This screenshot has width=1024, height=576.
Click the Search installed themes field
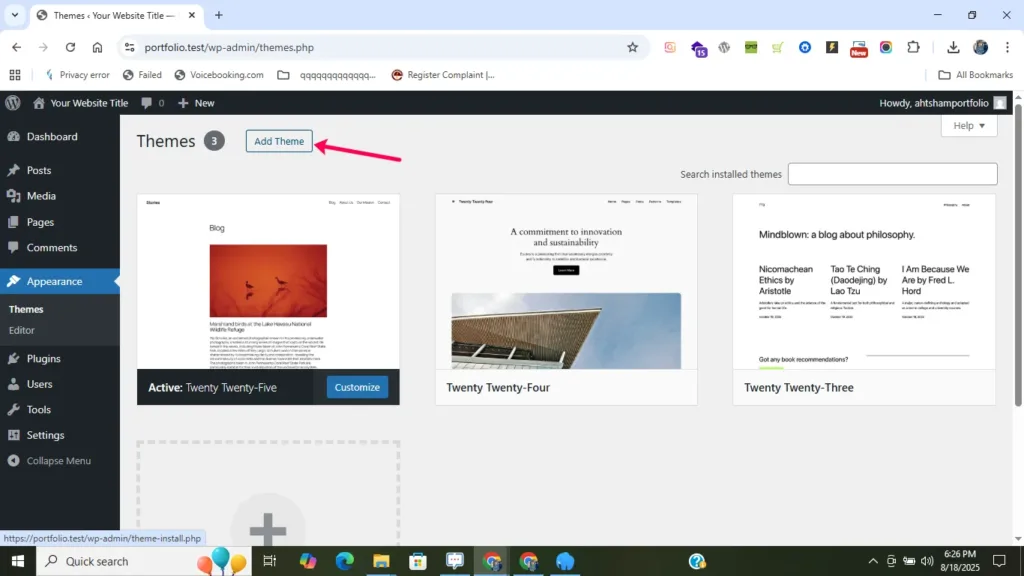click(892, 174)
